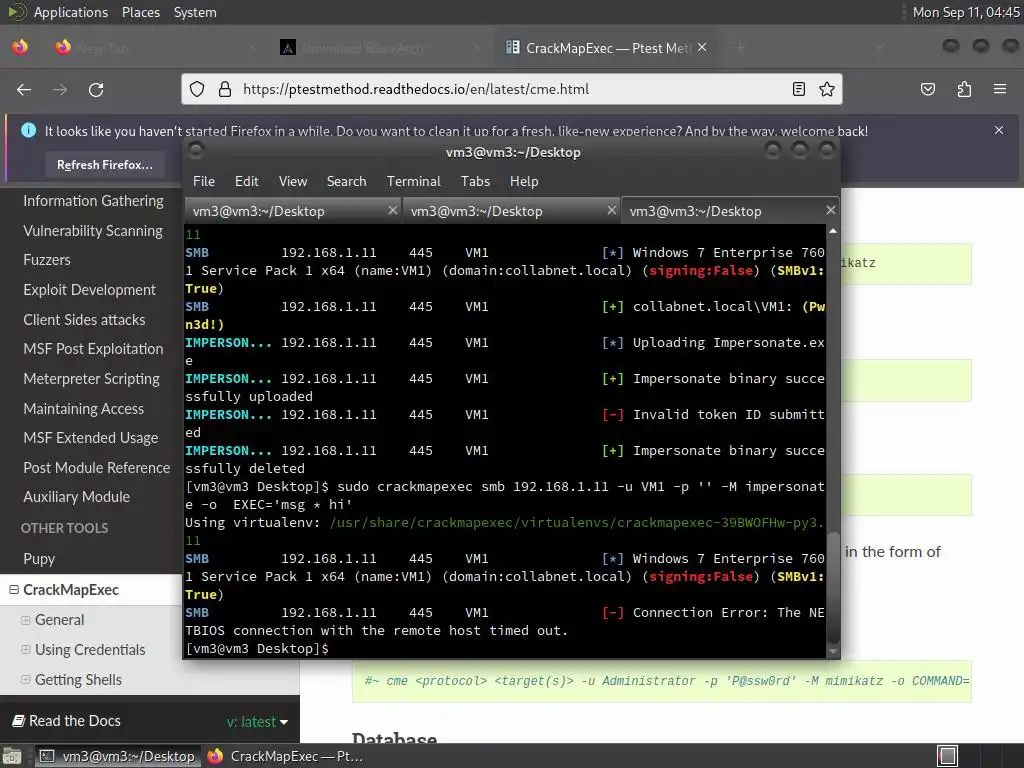Click the Refresh Firefox… button
This screenshot has height=768, width=1024.
pyautogui.click(x=105, y=165)
